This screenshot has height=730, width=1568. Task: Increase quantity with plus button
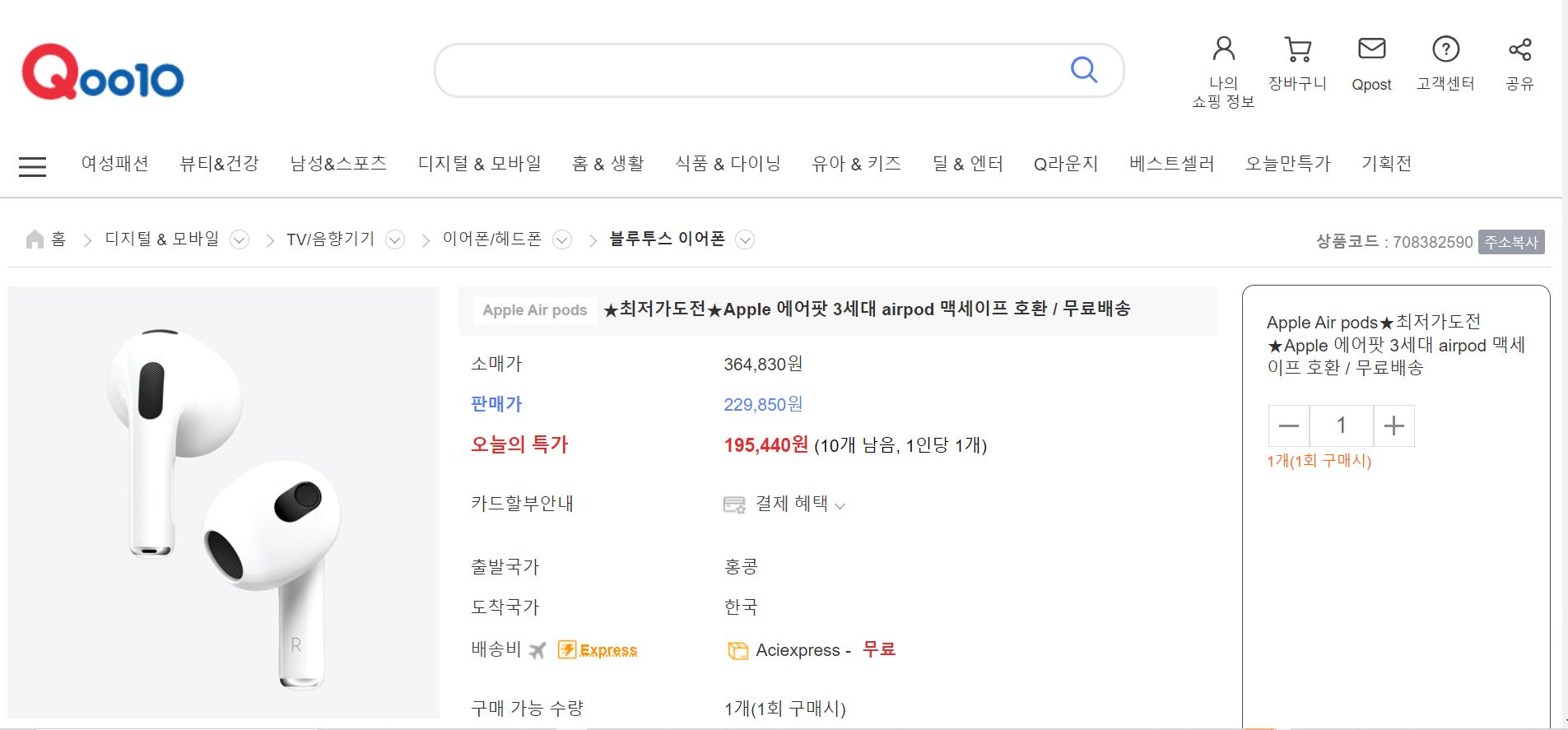click(x=1394, y=426)
